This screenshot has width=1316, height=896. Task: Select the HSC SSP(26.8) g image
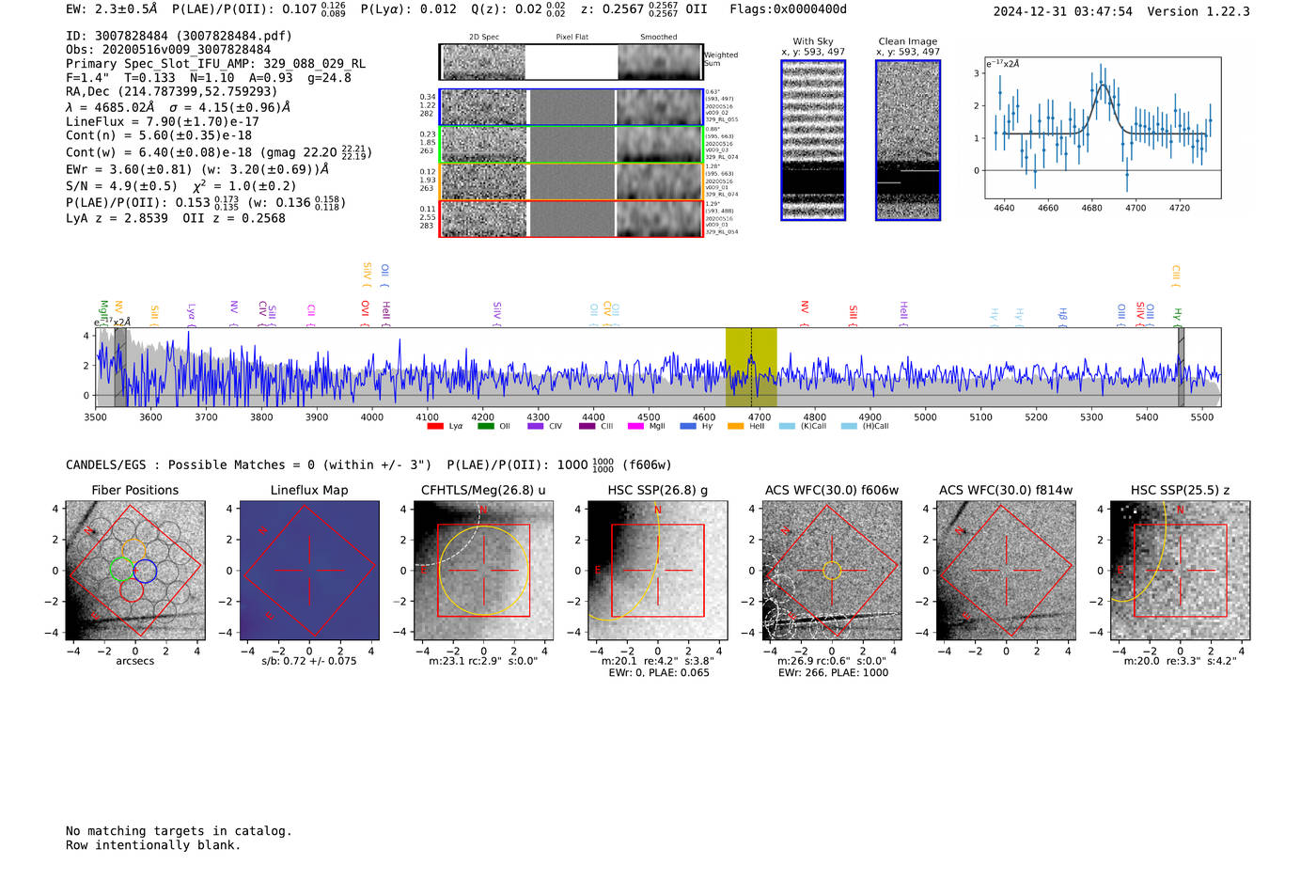[657, 570]
